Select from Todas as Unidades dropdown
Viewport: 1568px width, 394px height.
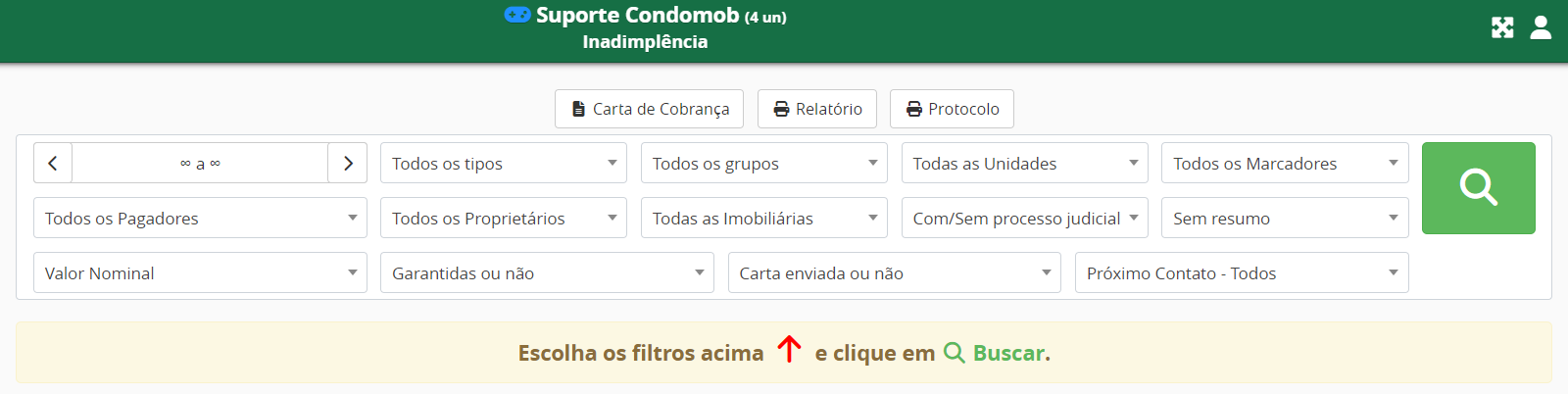1024,164
